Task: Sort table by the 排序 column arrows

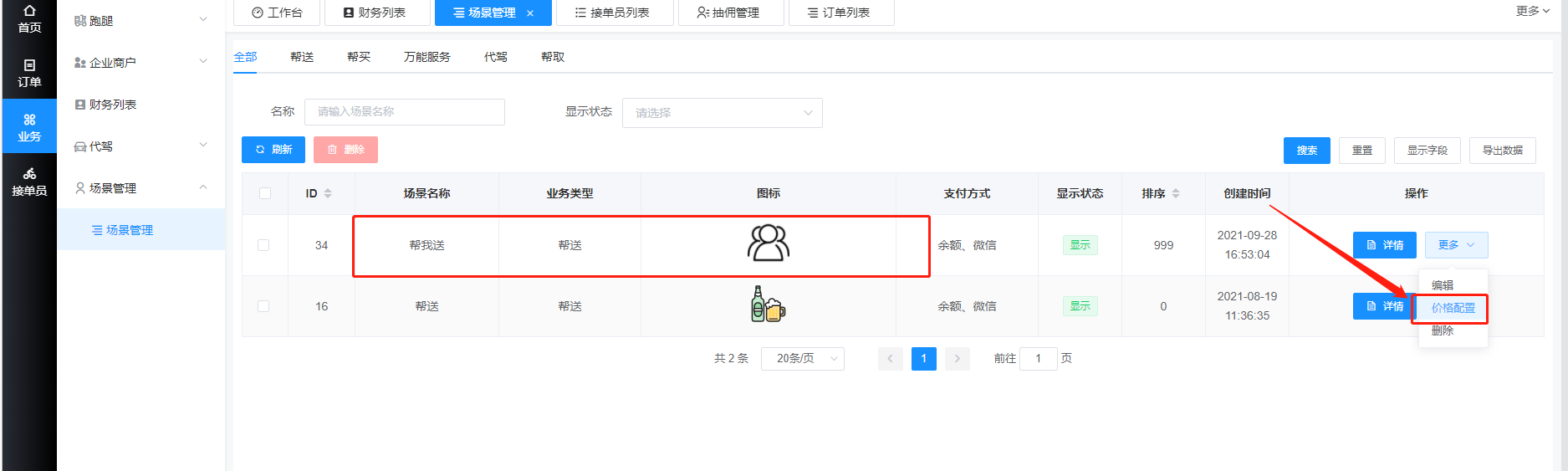Action: click(1176, 193)
